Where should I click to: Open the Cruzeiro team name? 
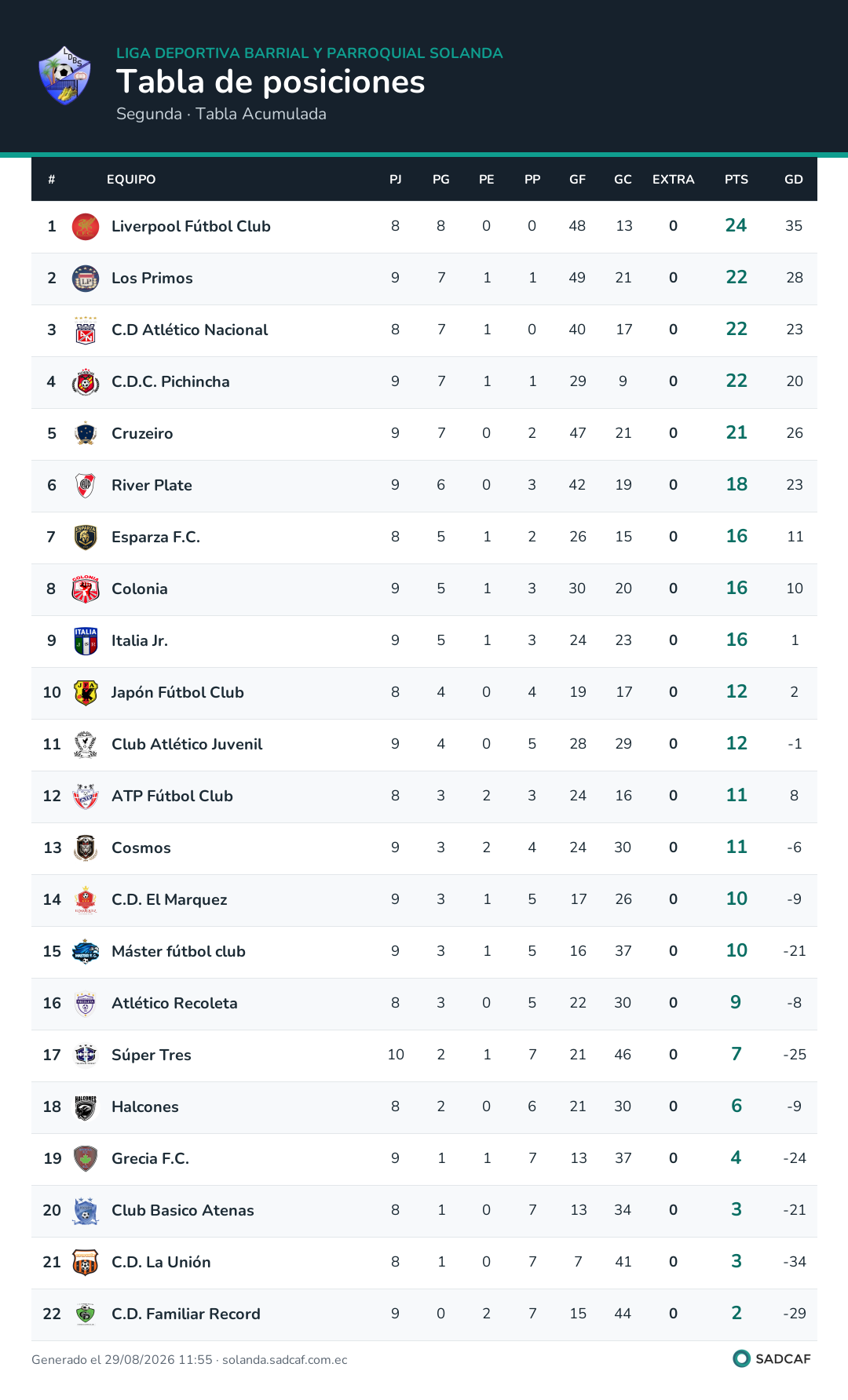pos(142,433)
